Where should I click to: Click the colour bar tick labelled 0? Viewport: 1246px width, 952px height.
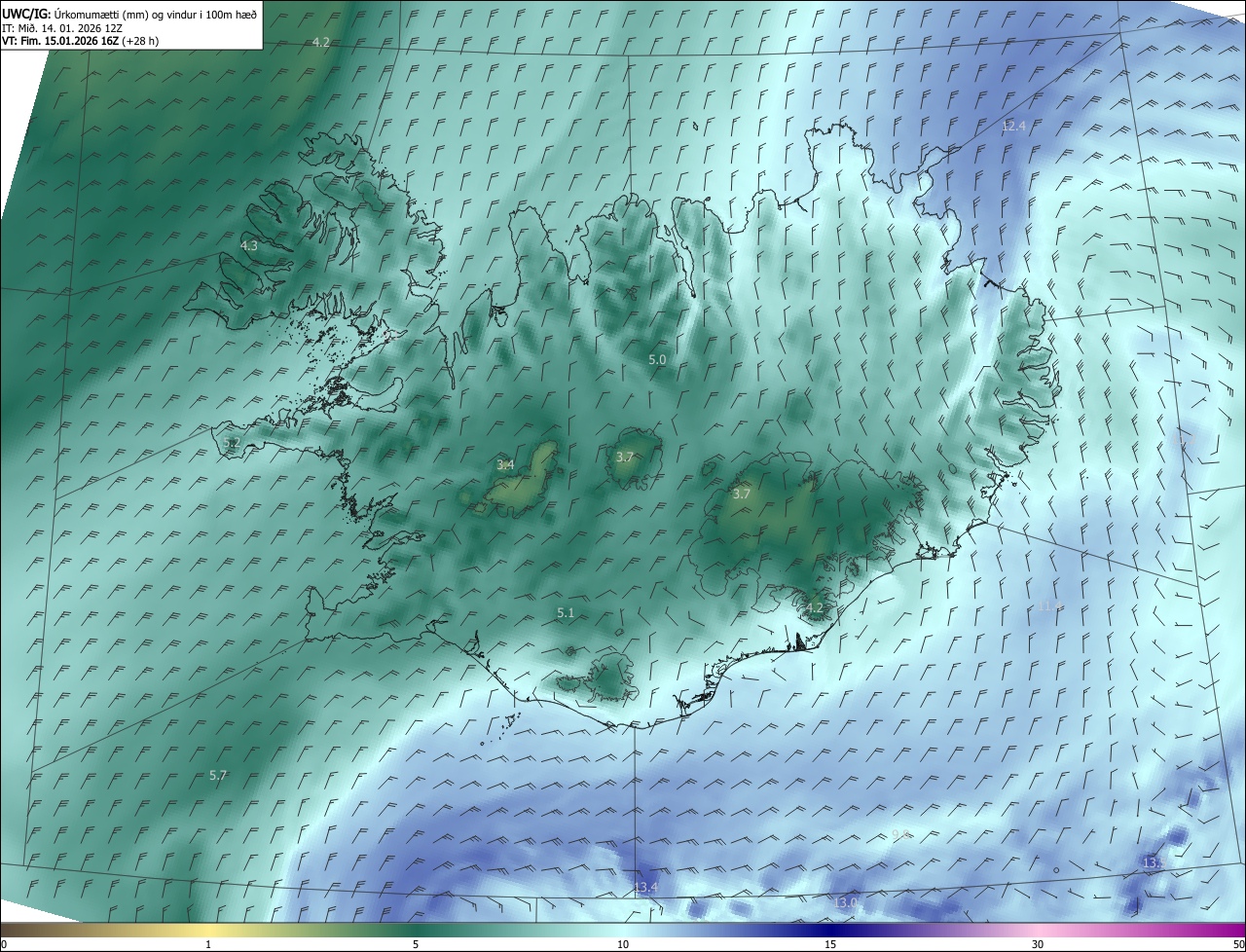click(3, 944)
